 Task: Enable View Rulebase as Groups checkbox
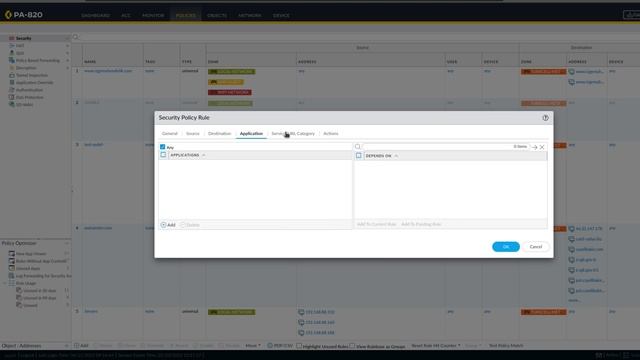pos(352,346)
